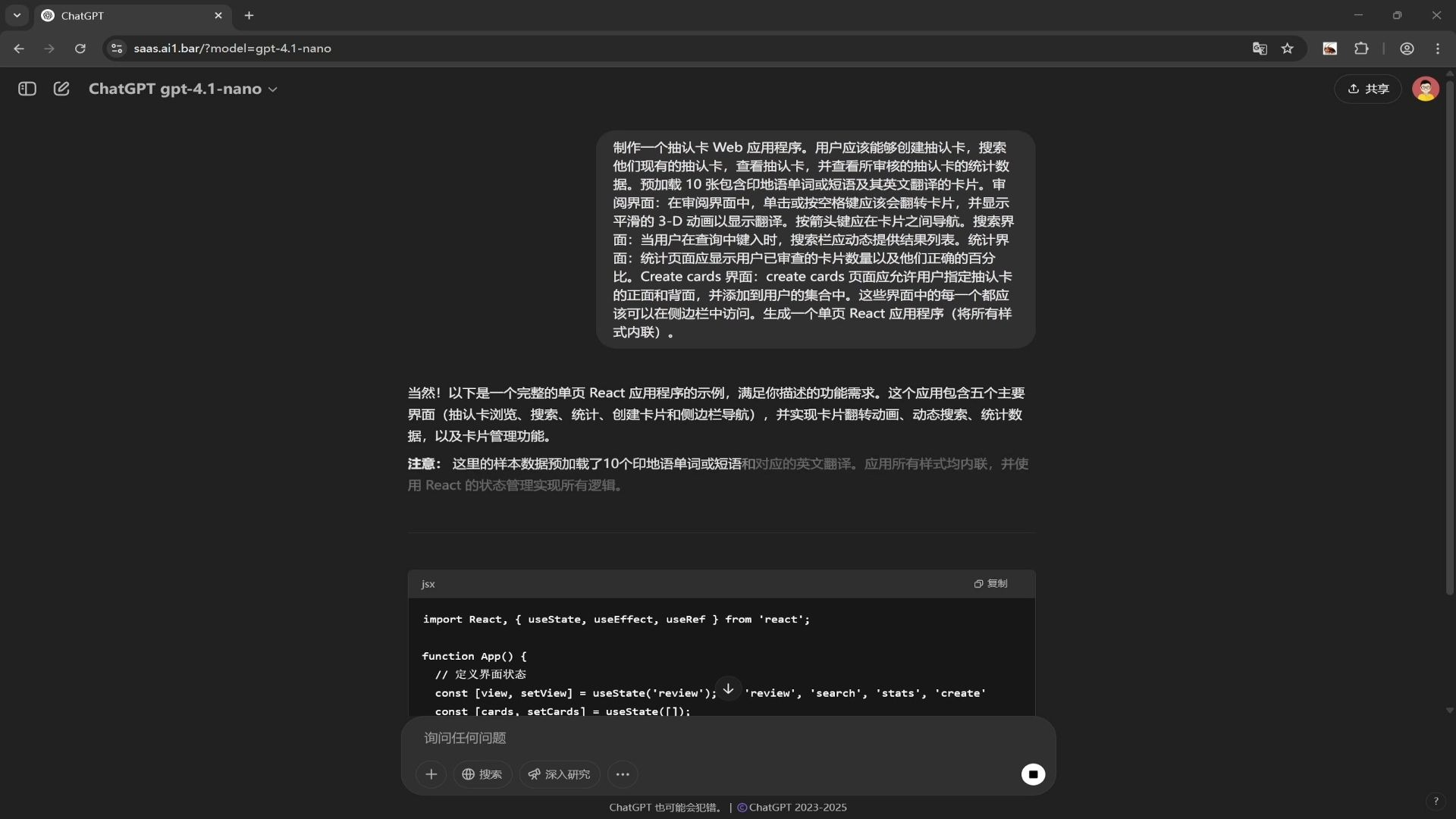Stop the response generation
1456x819 pixels.
(1033, 774)
